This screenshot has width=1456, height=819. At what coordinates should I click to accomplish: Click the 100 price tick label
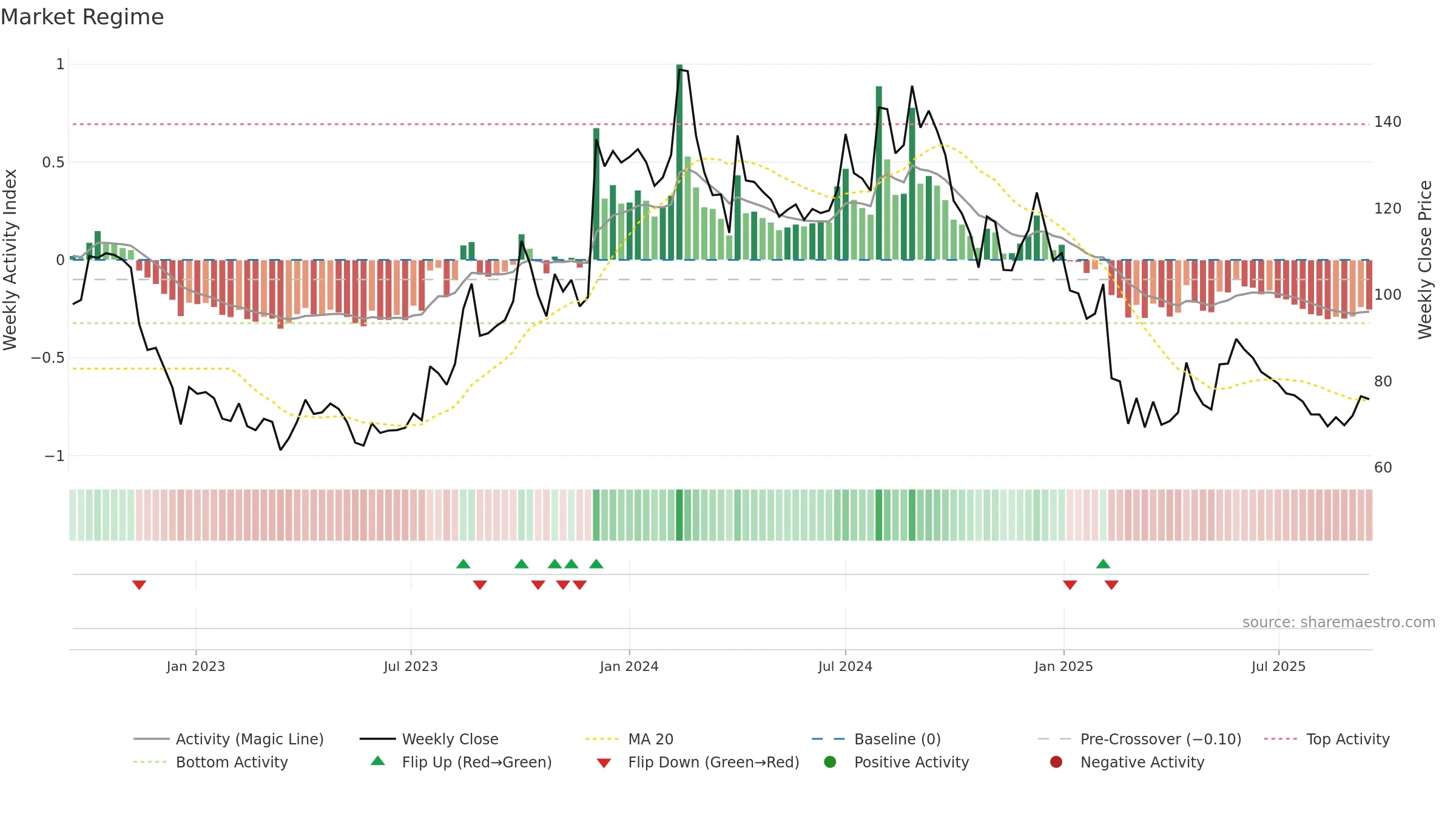tap(1388, 294)
